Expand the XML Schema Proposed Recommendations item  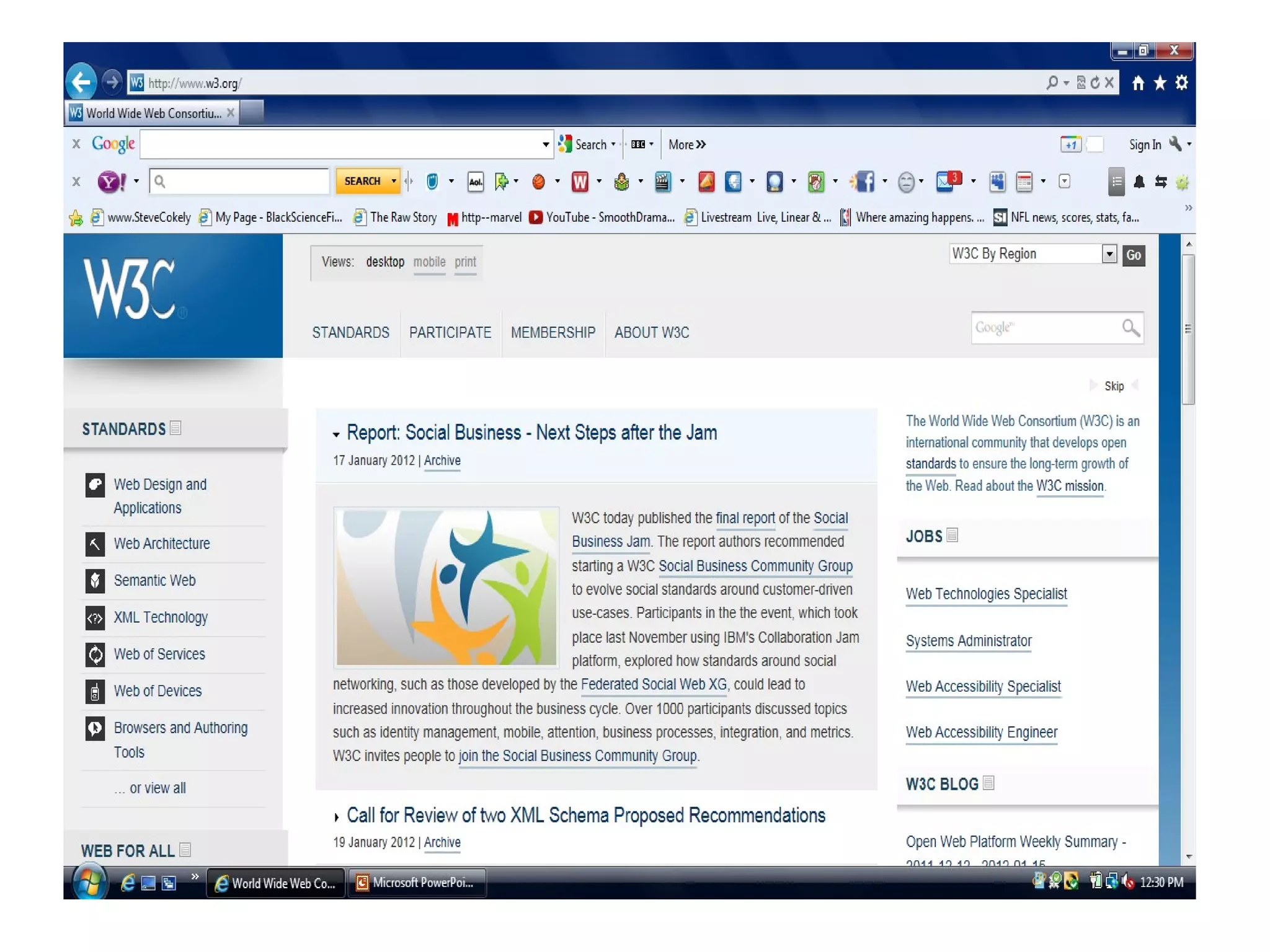tap(336, 817)
